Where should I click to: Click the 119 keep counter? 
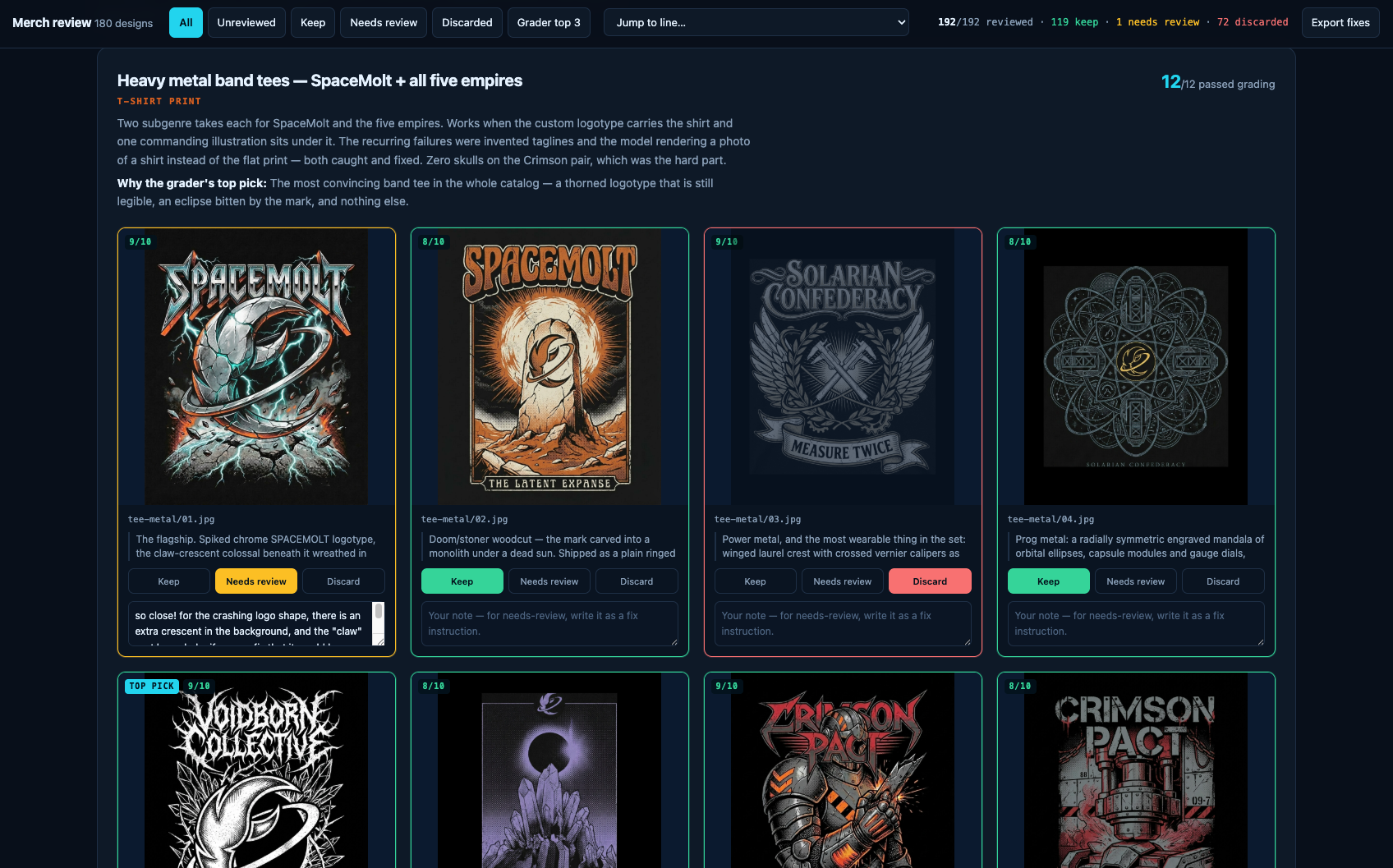[x=1074, y=22]
